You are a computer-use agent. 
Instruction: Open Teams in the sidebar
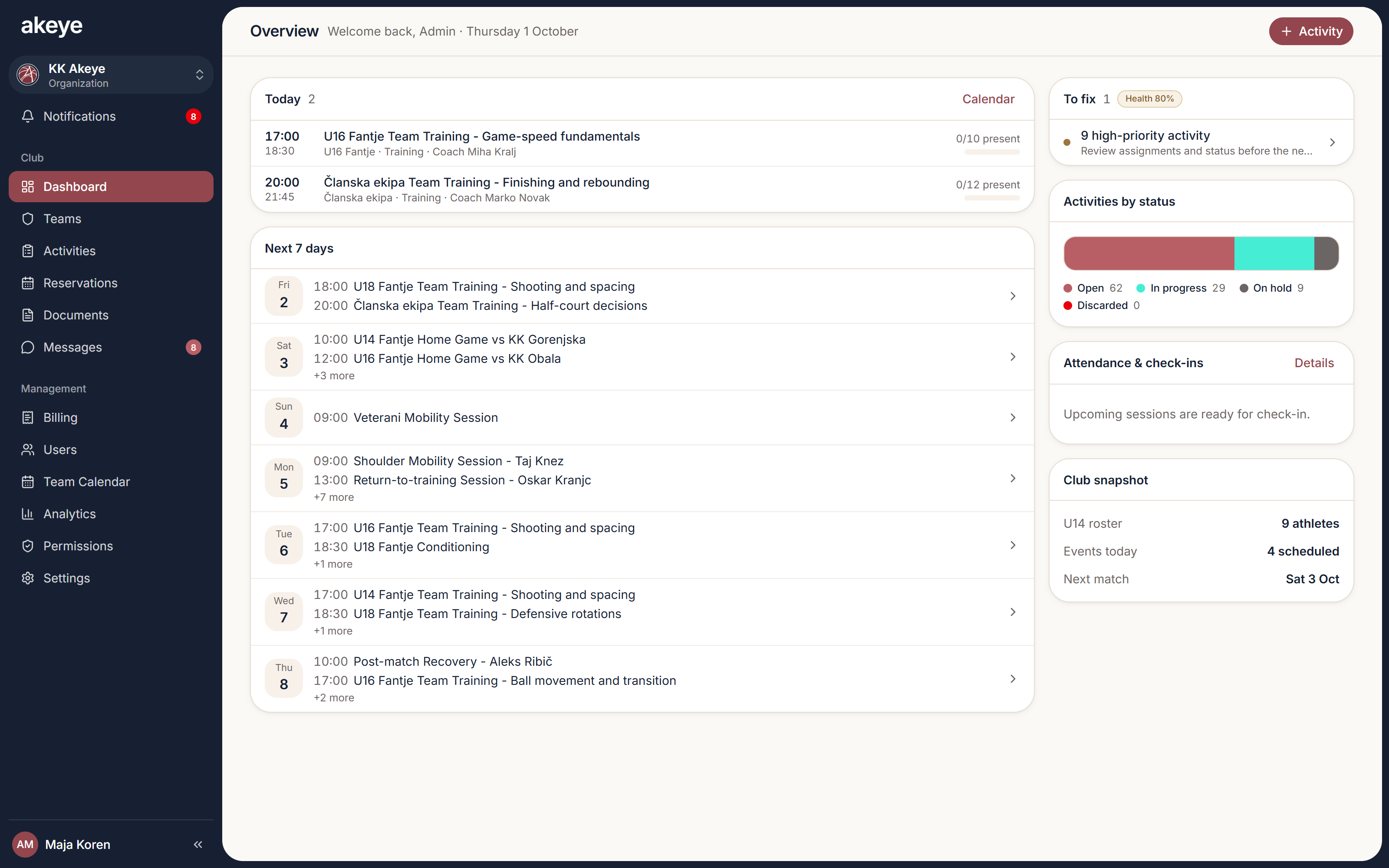(x=111, y=219)
